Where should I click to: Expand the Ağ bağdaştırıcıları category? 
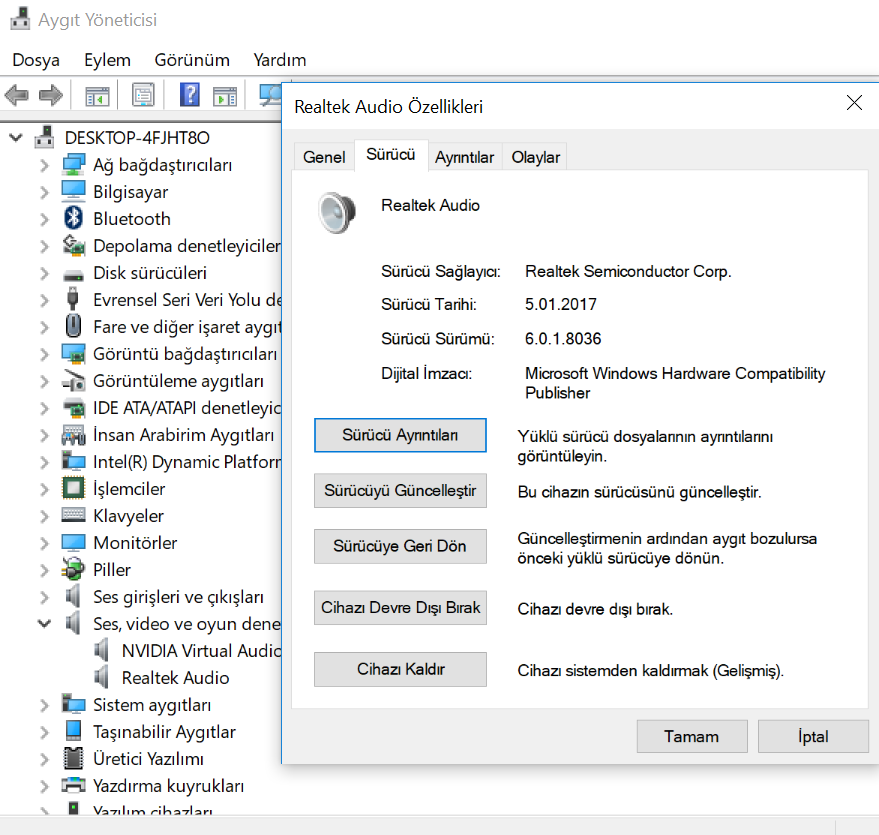point(44,165)
